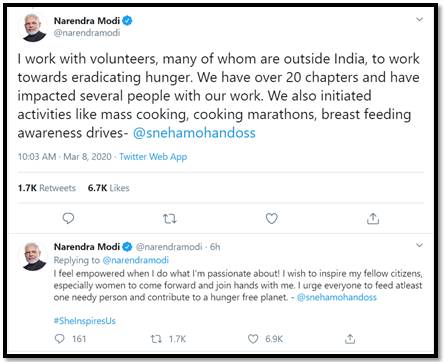Retweet the main tweet via retweet icon
Screen dimensions: 444x362
170,219
